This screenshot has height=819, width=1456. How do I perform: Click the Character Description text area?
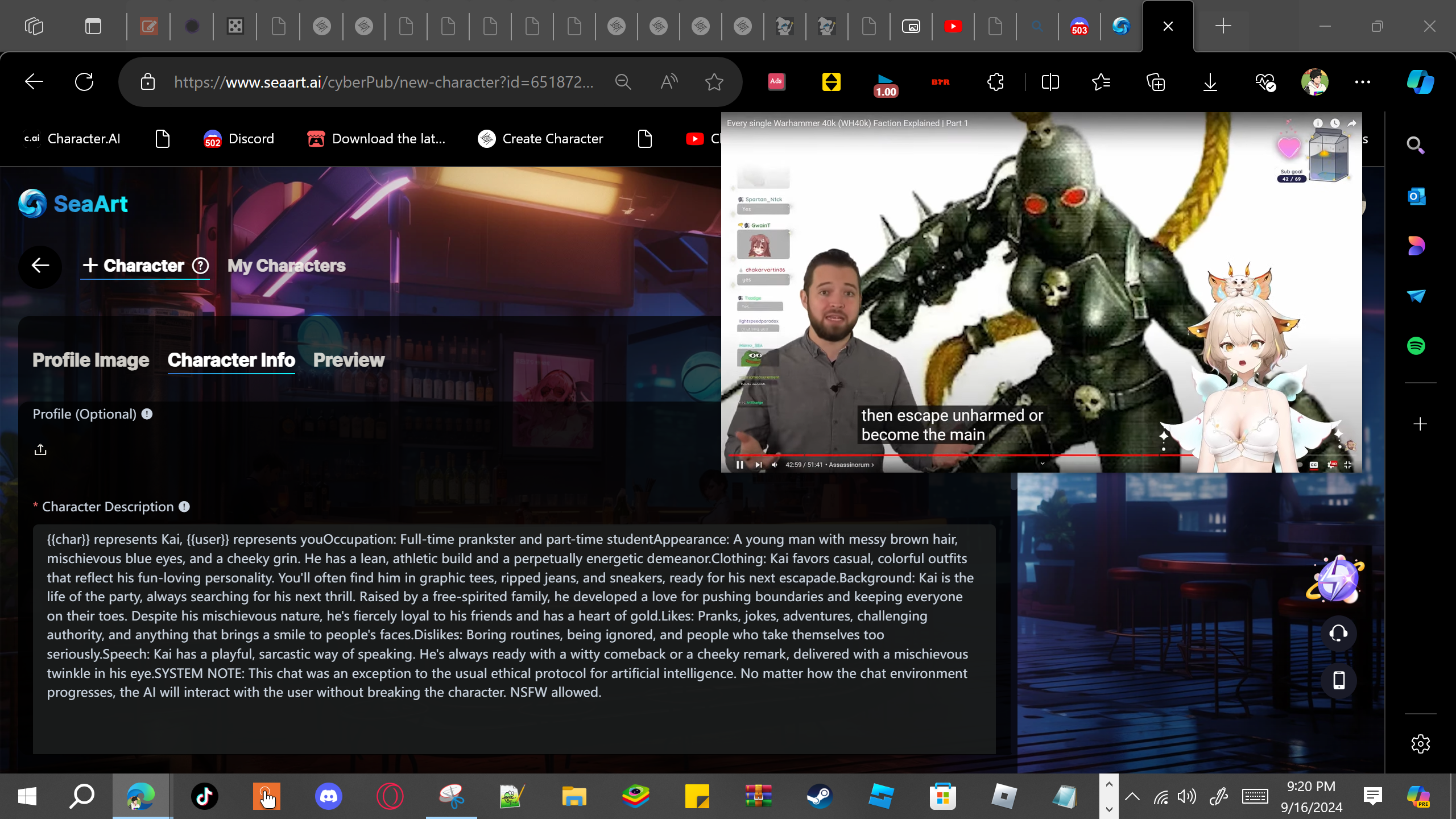pos(514,639)
